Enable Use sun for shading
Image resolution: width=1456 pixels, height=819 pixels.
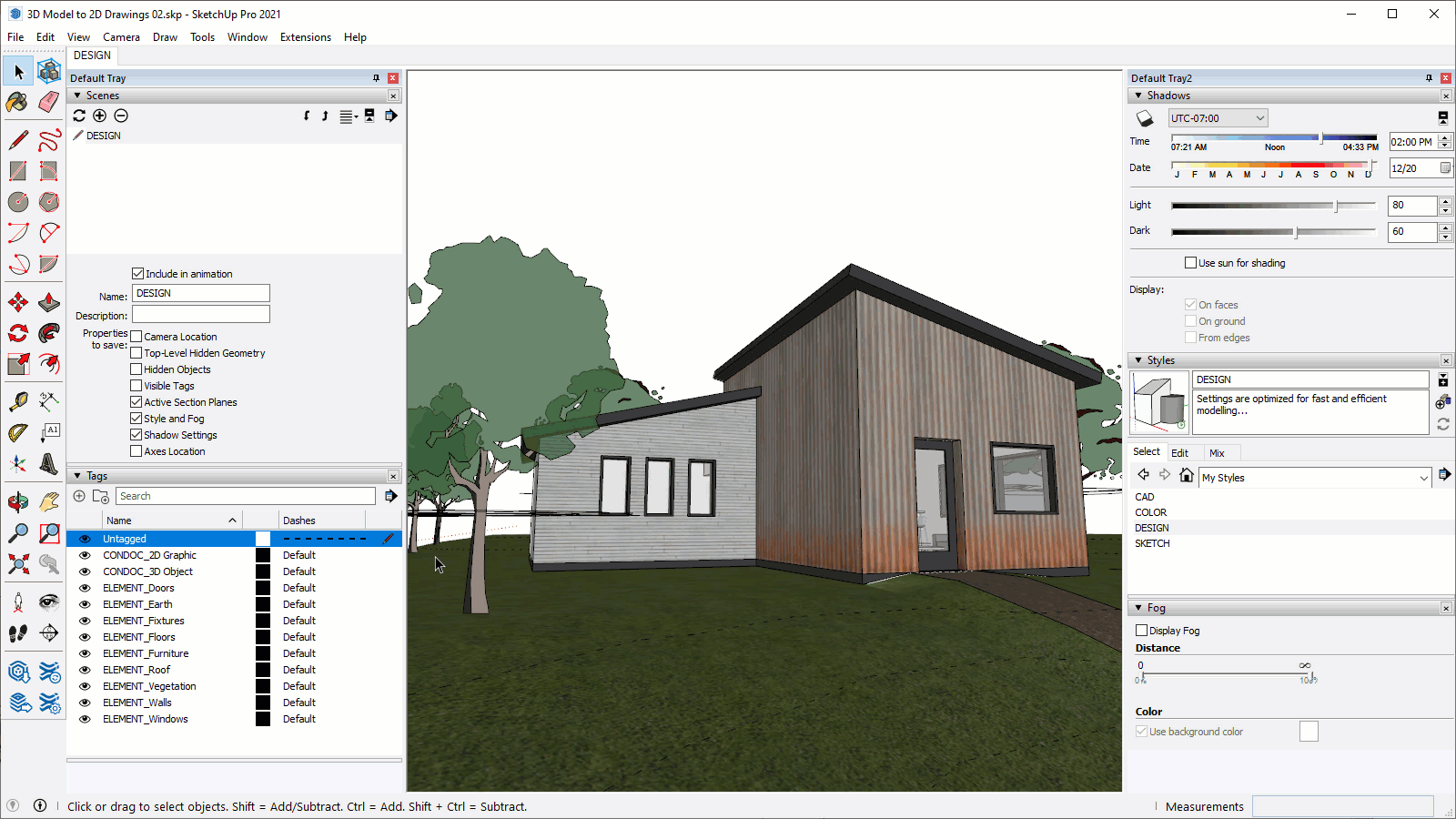1190,263
